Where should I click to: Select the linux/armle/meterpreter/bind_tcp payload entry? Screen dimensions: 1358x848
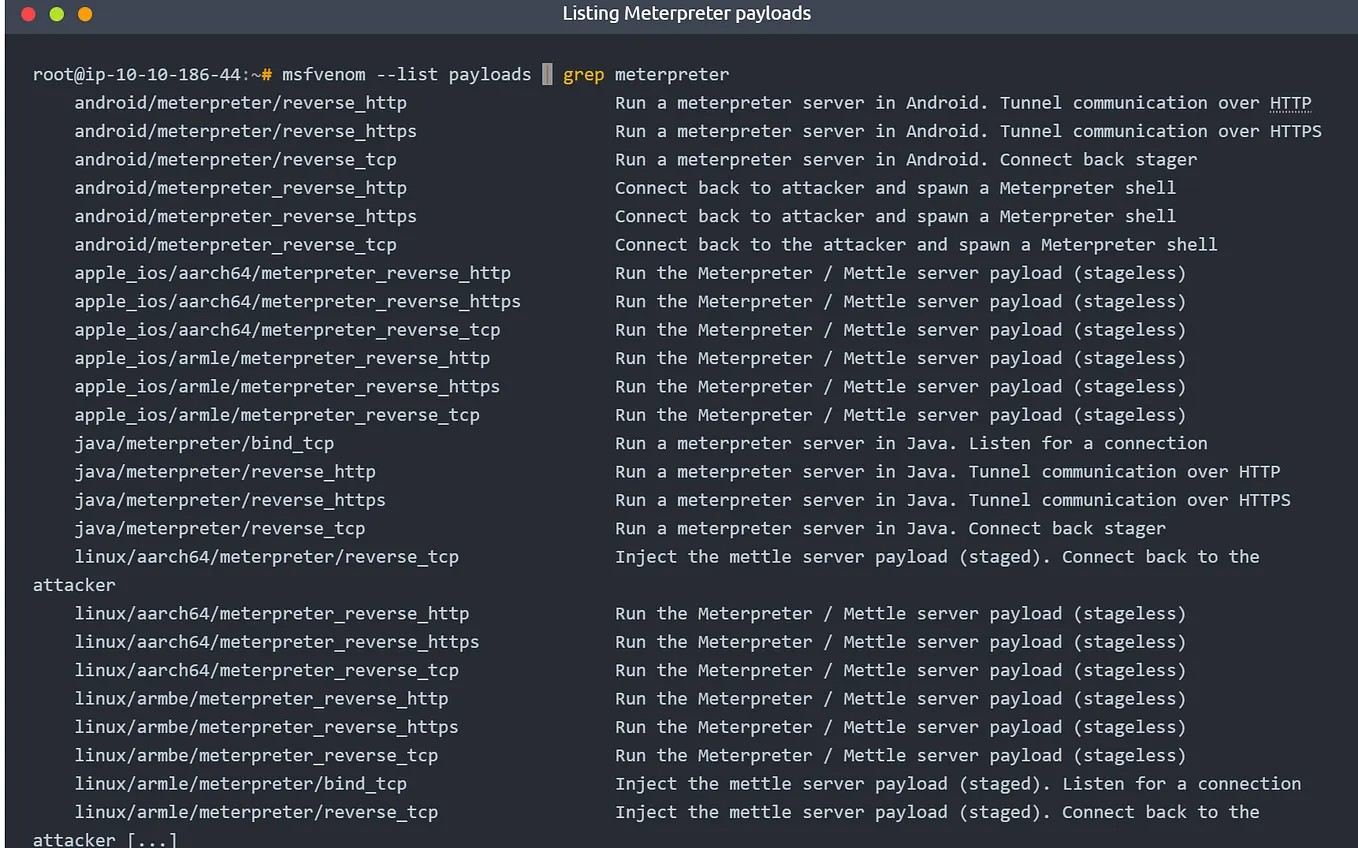(x=240, y=784)
